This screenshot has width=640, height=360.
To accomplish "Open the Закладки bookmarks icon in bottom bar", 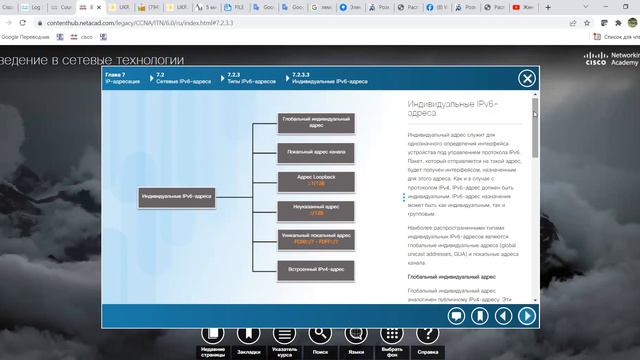I will pyautogui.click(x=248, y=334).
